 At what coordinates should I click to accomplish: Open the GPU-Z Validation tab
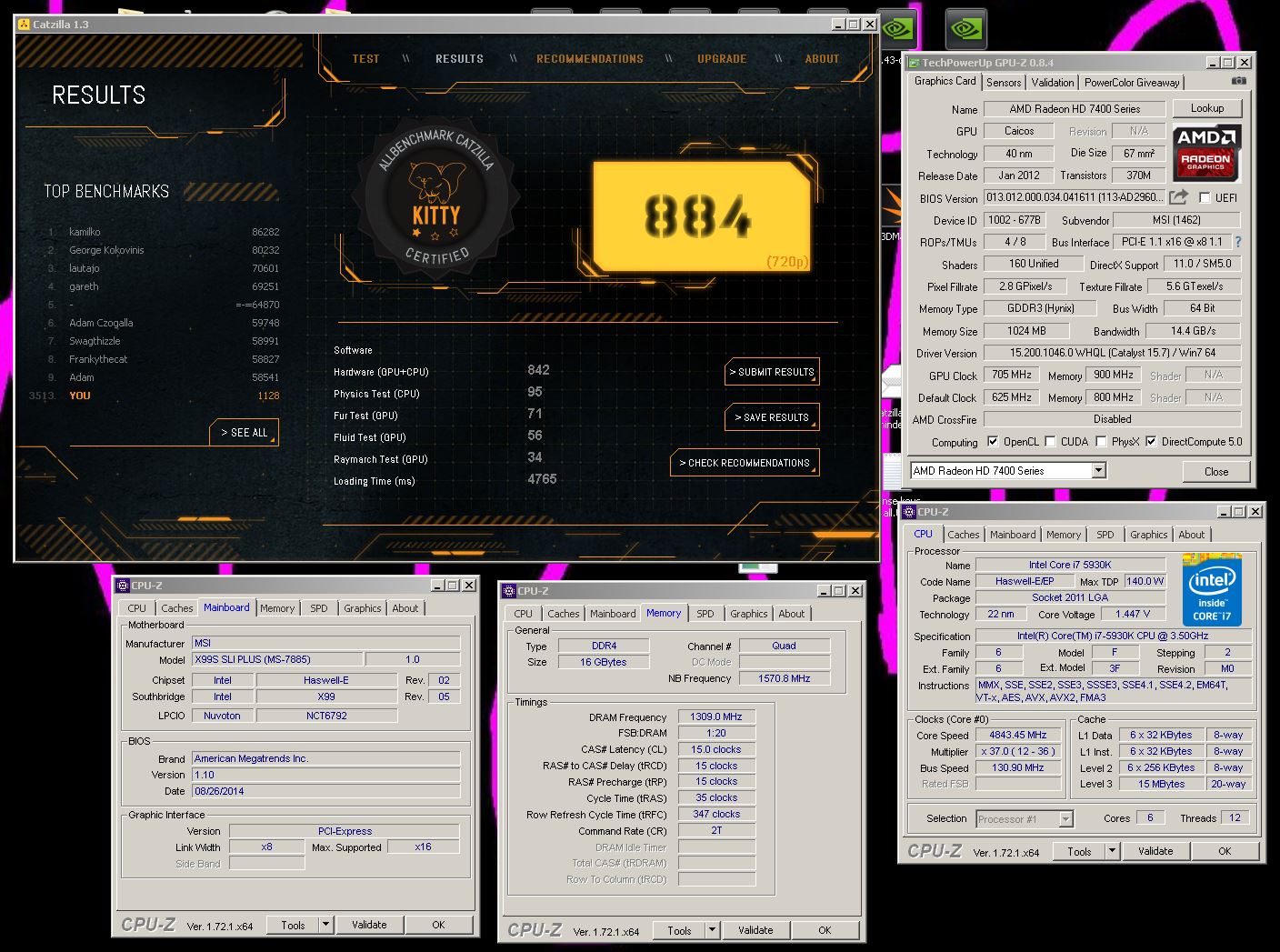(1052, 83)
